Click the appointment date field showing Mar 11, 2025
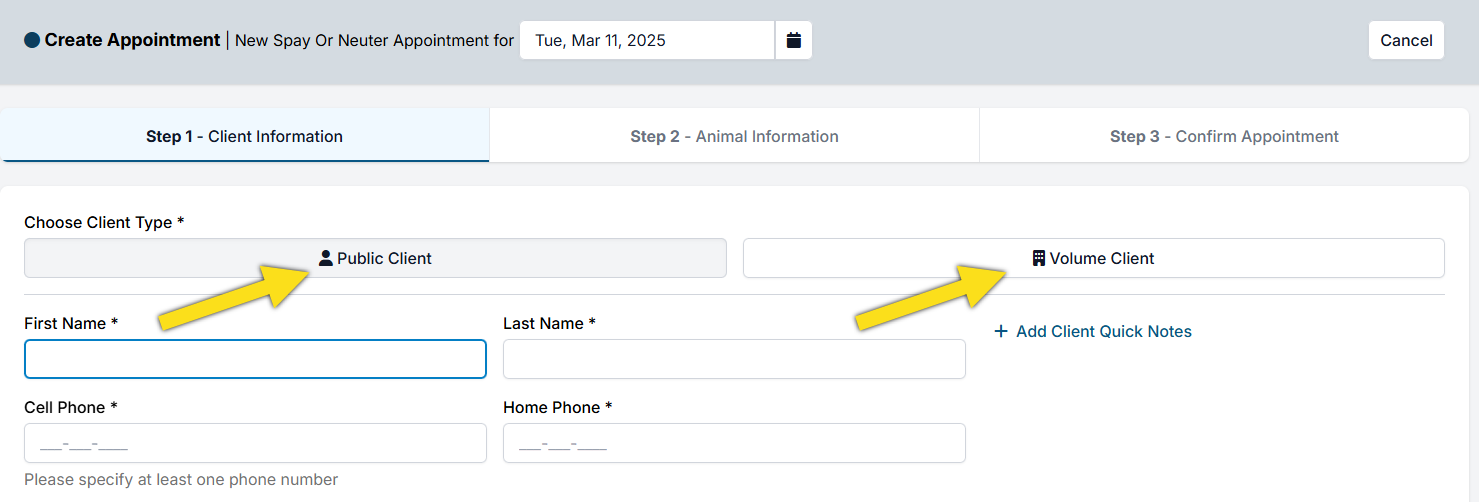 (646, 40)
